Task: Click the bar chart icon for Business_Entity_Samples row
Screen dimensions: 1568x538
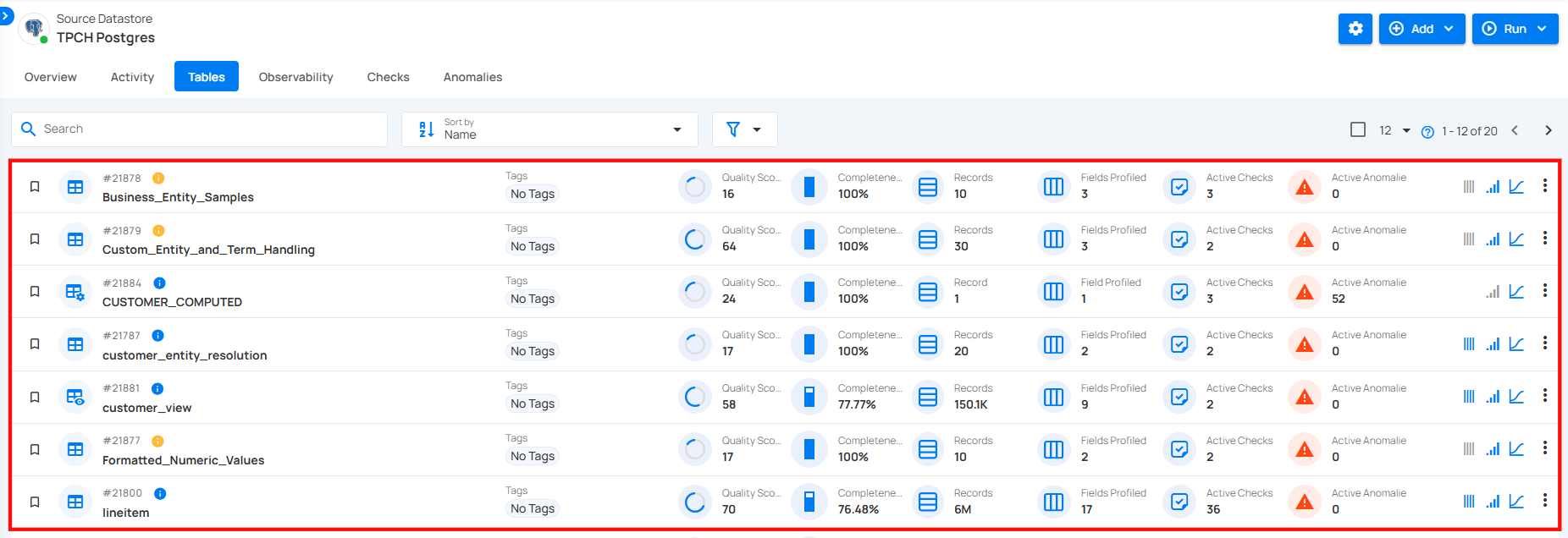Action: pyautogui.click(x=1493, y=186)
